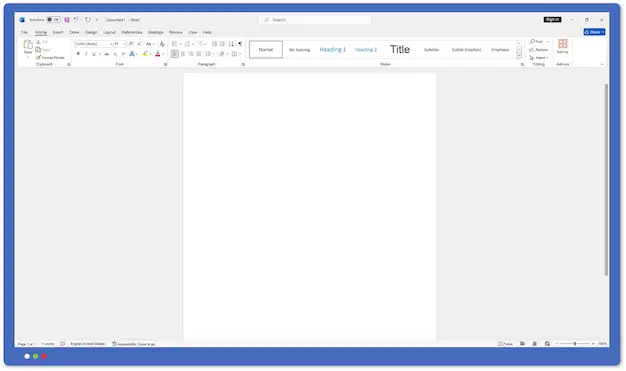Click the Sort icon in Paragraph group

231,44
